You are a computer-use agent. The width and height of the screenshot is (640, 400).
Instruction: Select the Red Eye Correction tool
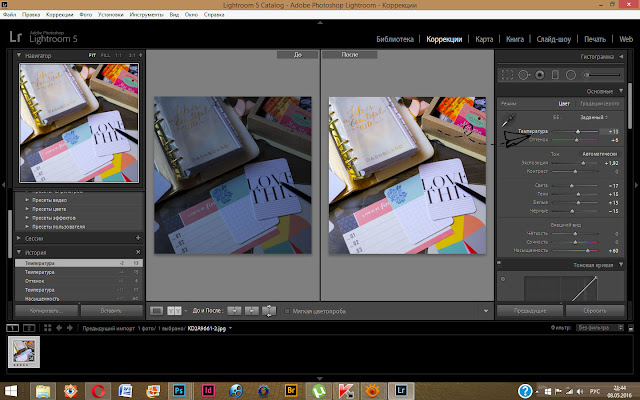coord(540,75)
